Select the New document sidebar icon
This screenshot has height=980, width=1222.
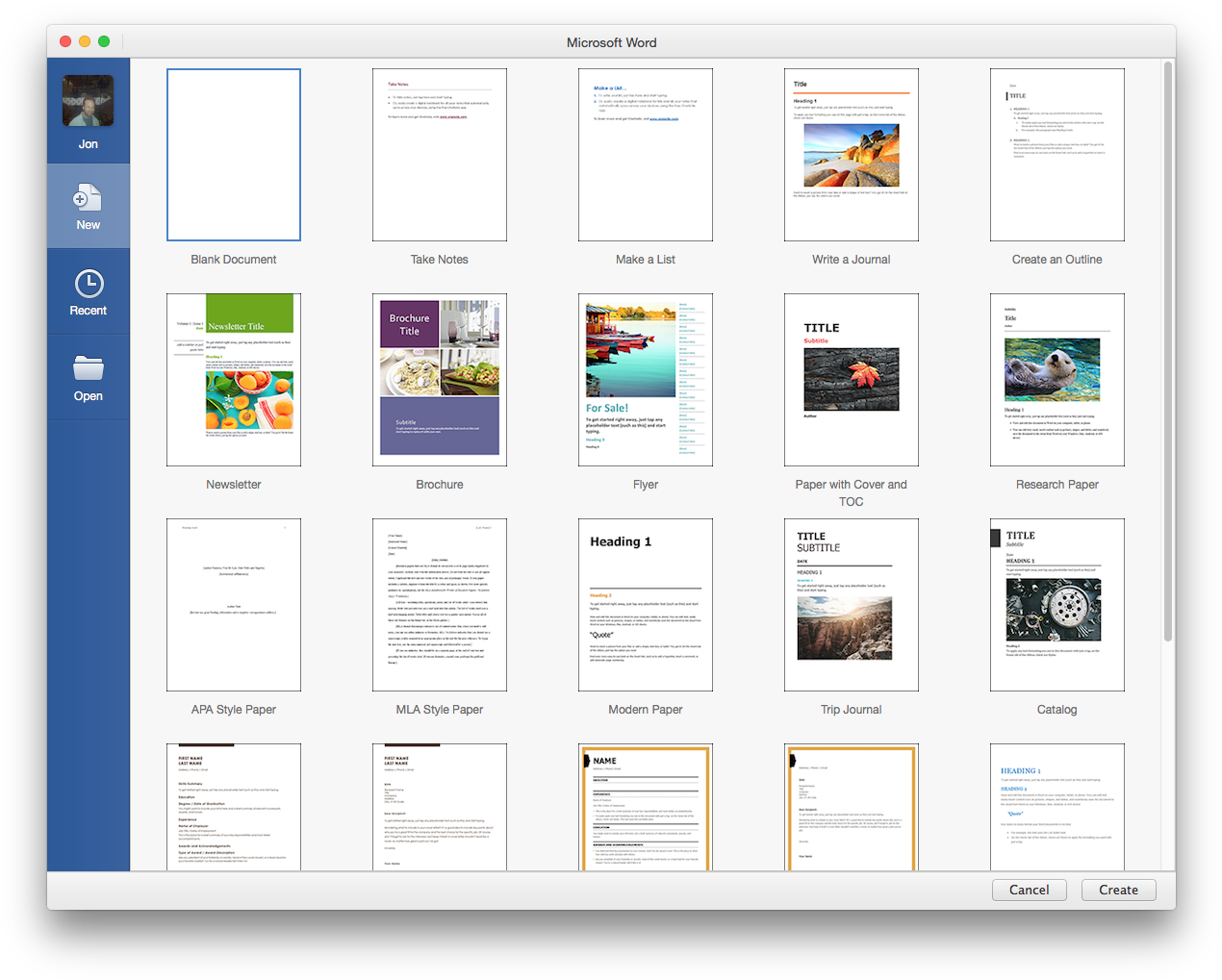click(88, 199)
